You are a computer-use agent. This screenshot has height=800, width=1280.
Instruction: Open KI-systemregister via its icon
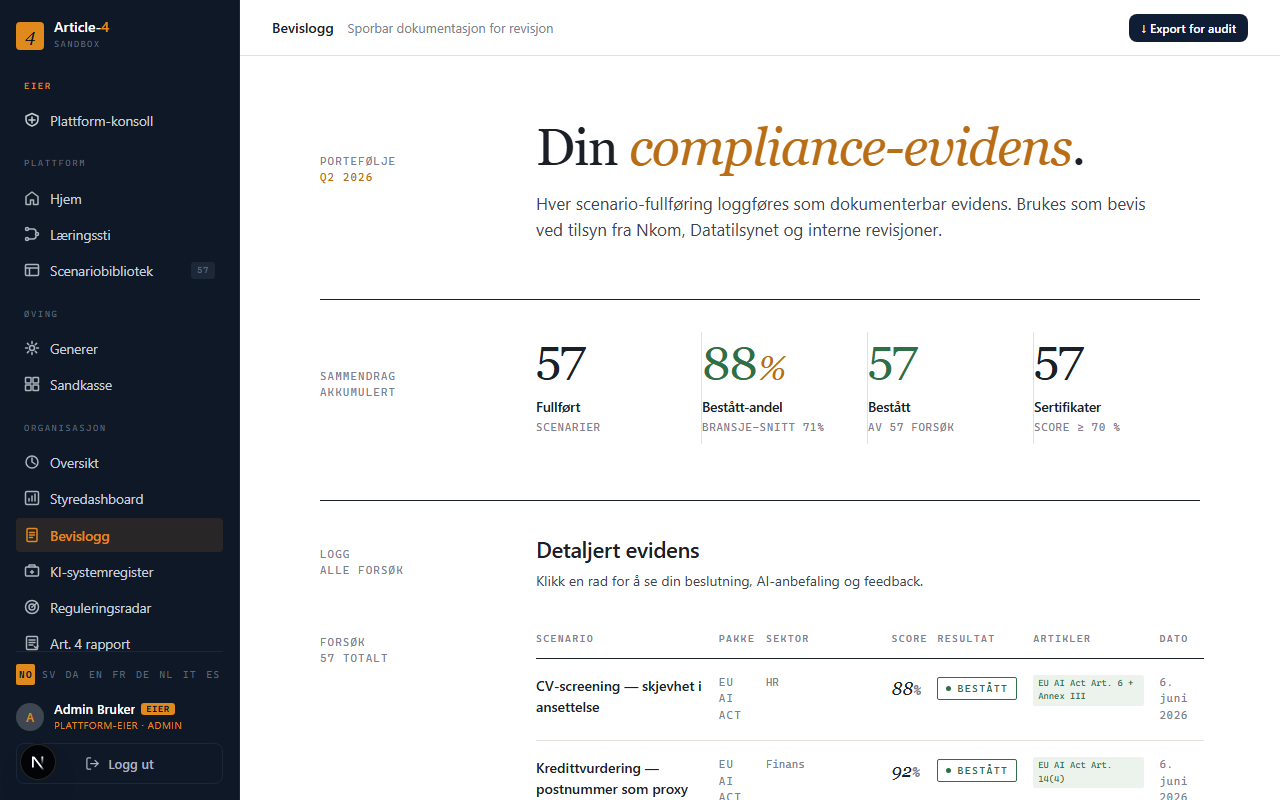pyautogui.click(x=32, y=572)
